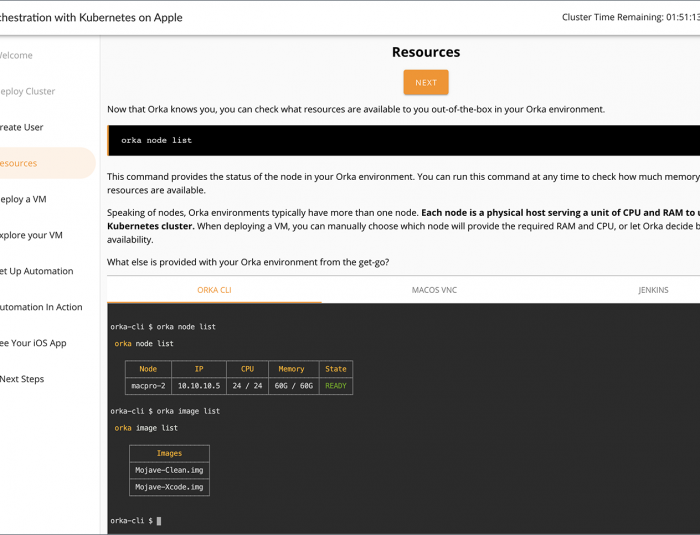Viewport: 700px width, 535px height.
Task: Click the Resources page heading
Action: [x=426, y=52]
